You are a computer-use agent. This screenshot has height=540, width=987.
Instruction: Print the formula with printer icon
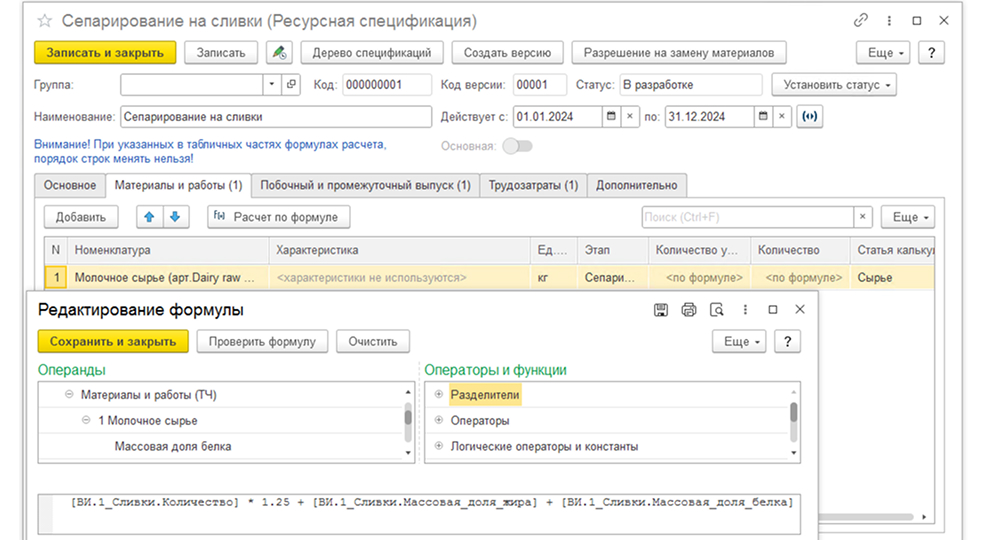click(x=689, y=310)
